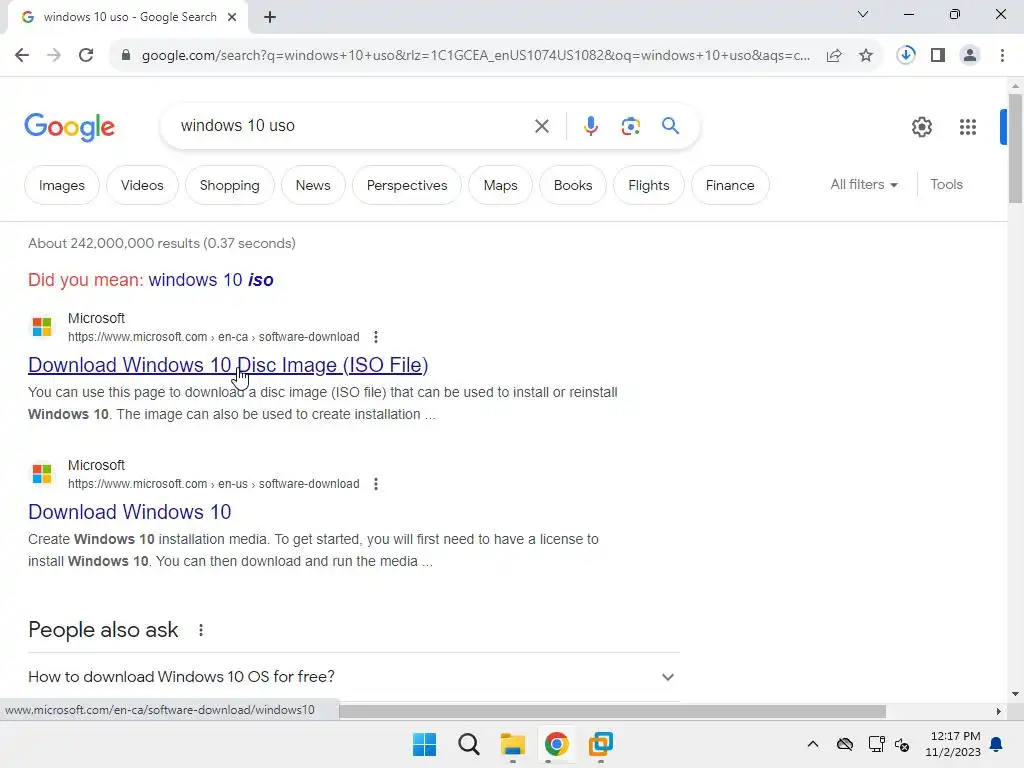The image size is (1024, 768).
Task: Open the Google apps grid
Action: [967, 127]
